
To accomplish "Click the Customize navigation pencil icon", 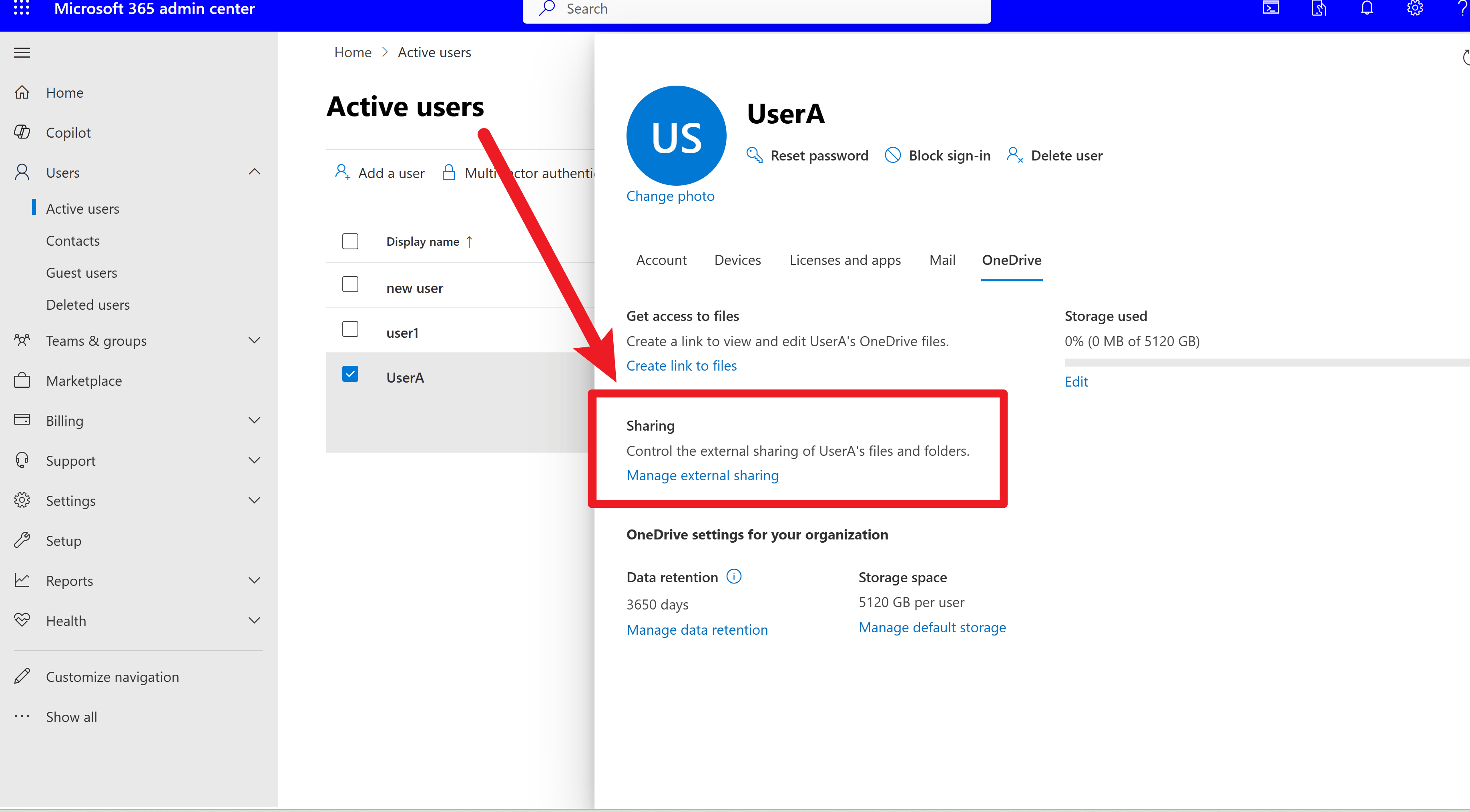I will click(x=22, y=677).
